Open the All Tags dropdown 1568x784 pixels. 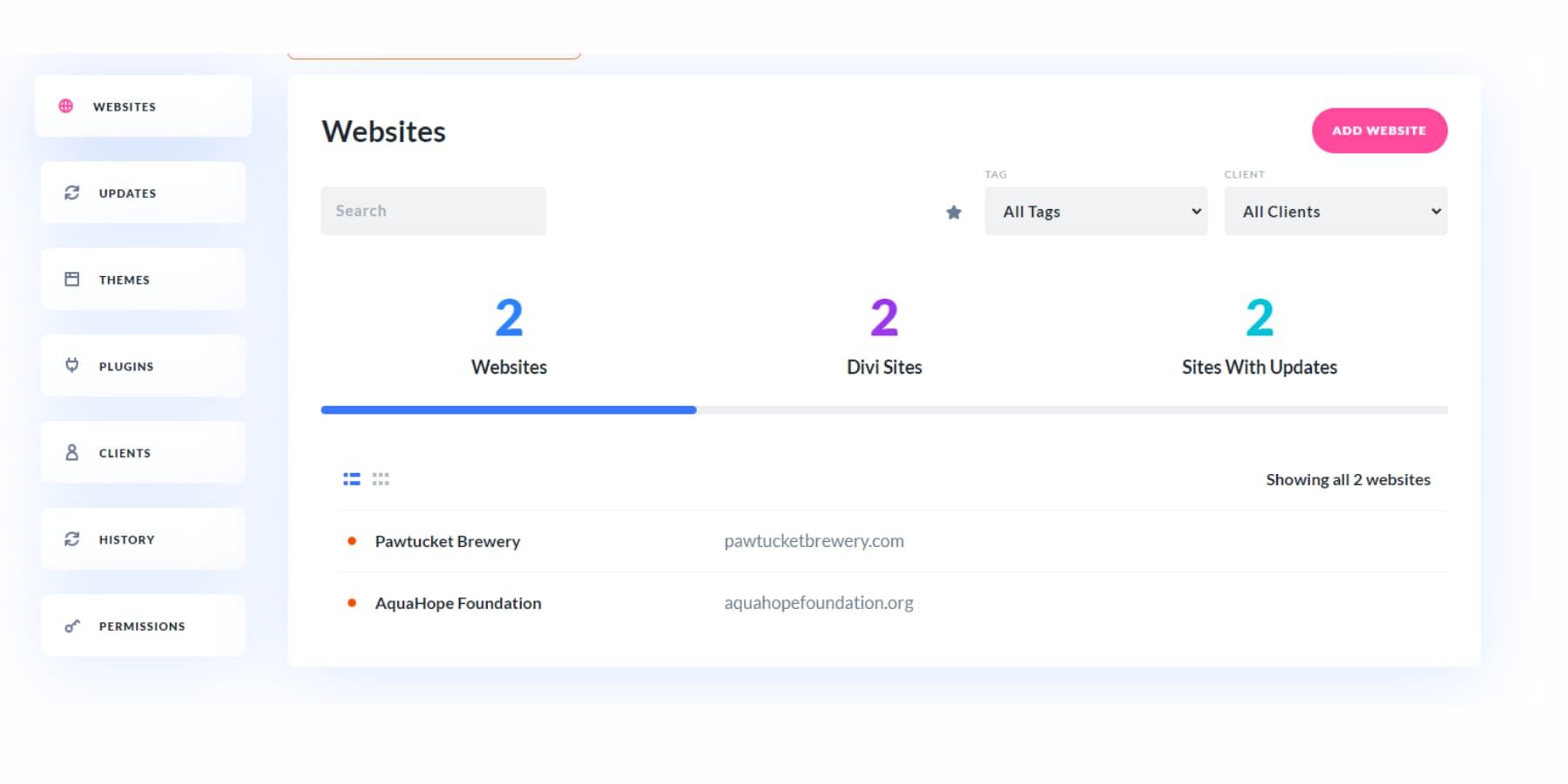(1096, 212)
